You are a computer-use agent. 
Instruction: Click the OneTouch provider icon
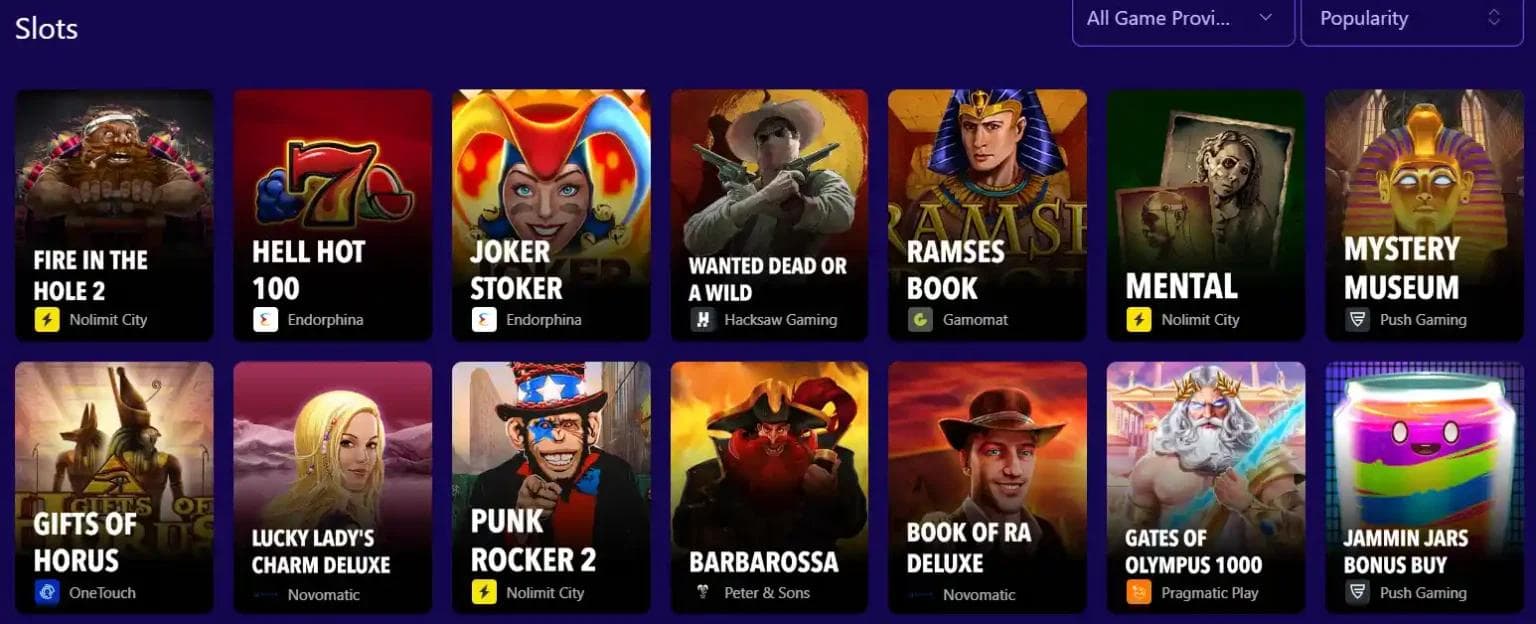(x=46, y=593)
